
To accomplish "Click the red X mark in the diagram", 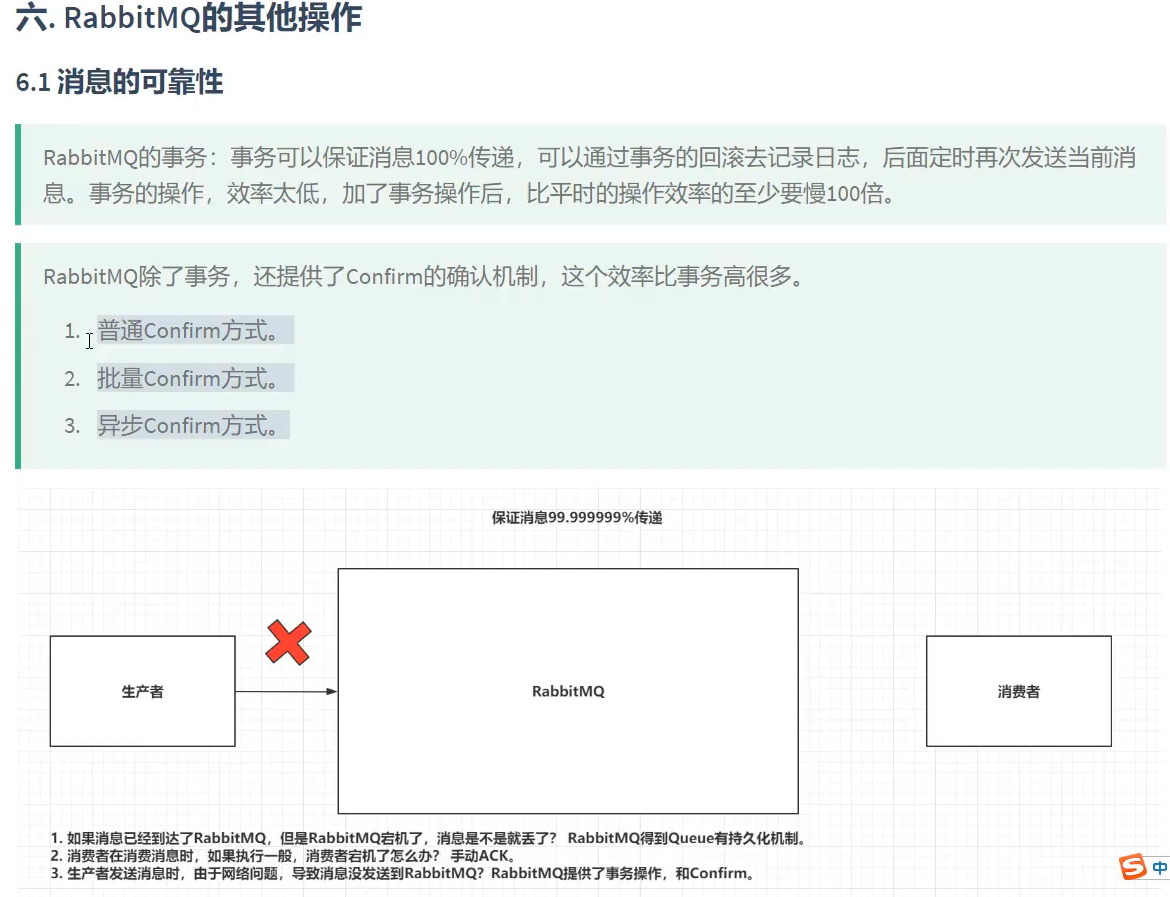I will (x=288, y=642).
